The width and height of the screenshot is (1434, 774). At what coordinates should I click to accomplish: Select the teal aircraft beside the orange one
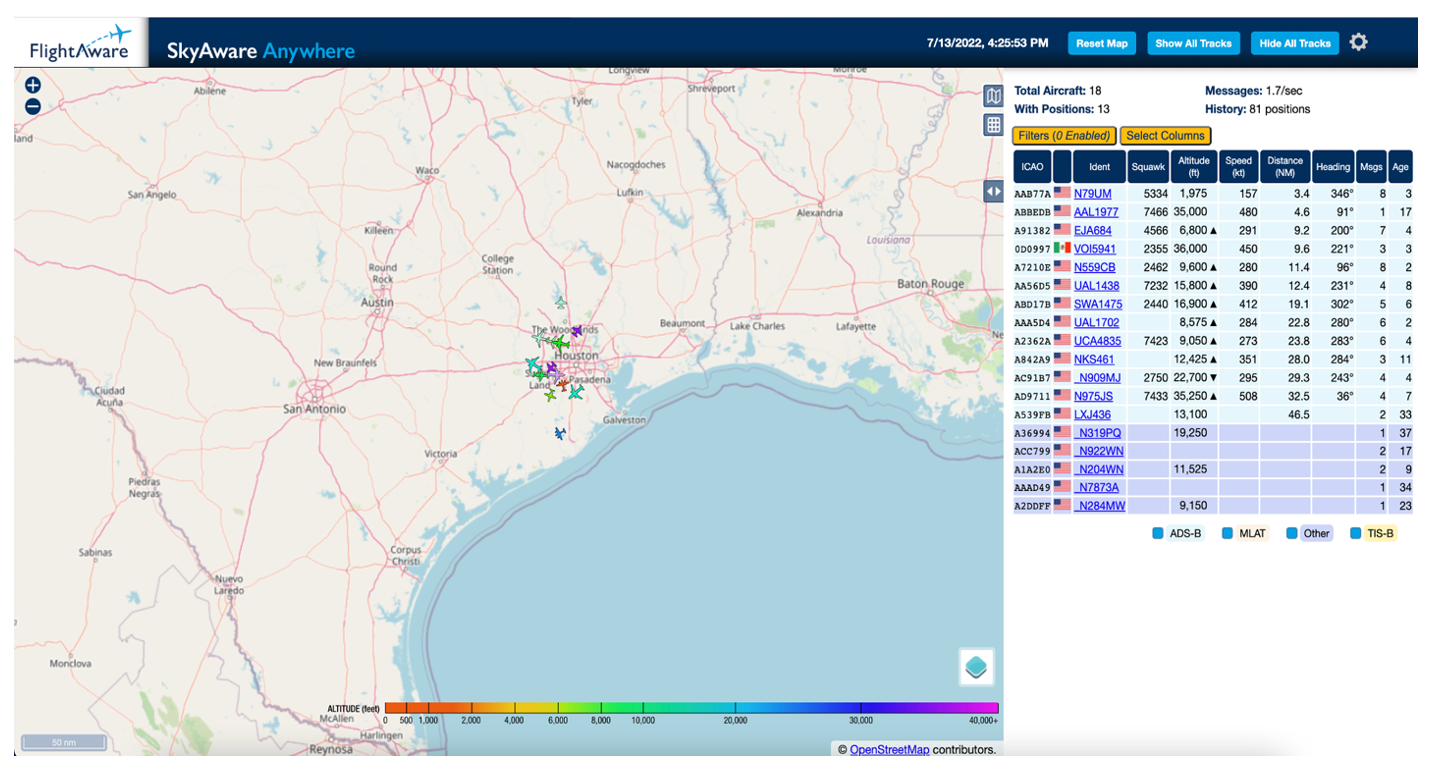[576, 392]
